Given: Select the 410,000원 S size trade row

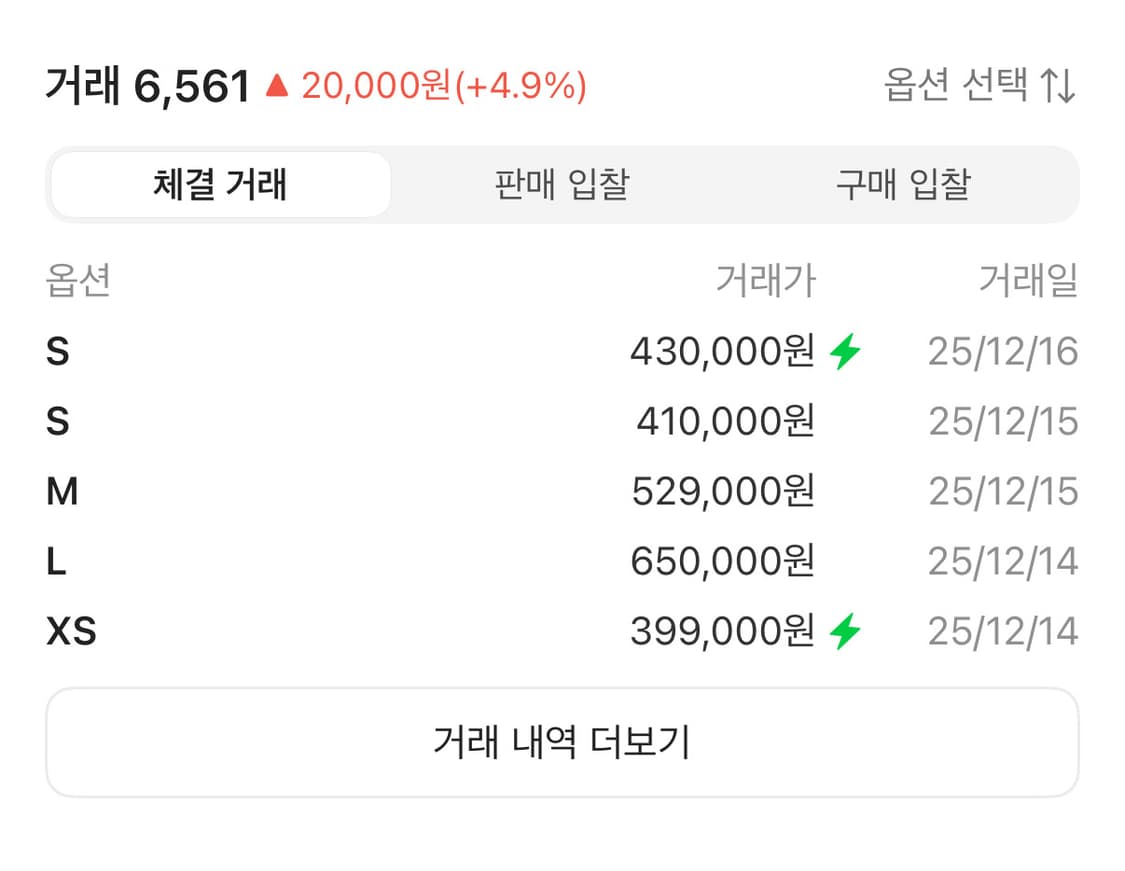Looking at the screenshot, I should click(x=562, y=422).
